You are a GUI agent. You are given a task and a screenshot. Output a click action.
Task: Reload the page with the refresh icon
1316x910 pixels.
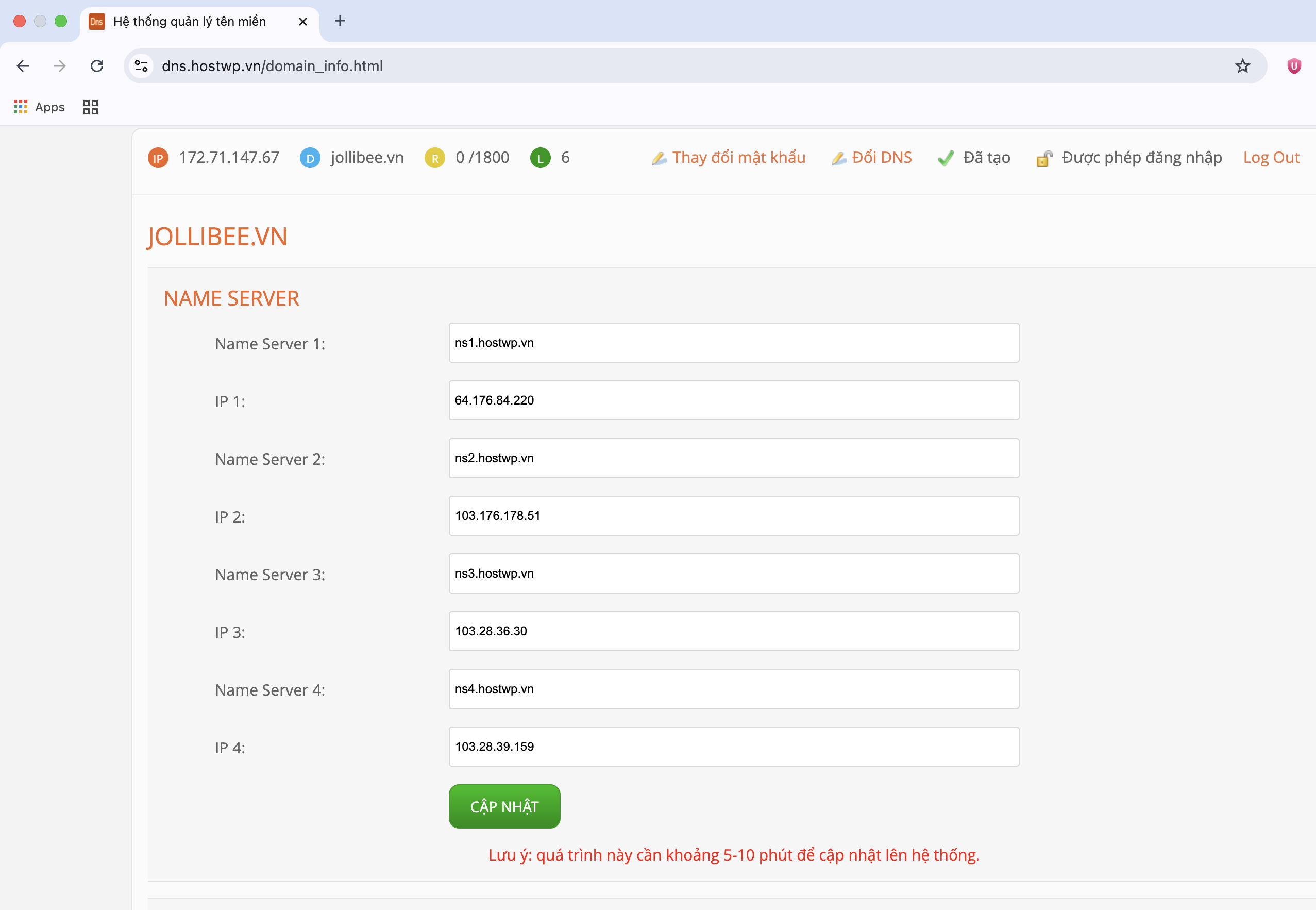click(97, 66)
